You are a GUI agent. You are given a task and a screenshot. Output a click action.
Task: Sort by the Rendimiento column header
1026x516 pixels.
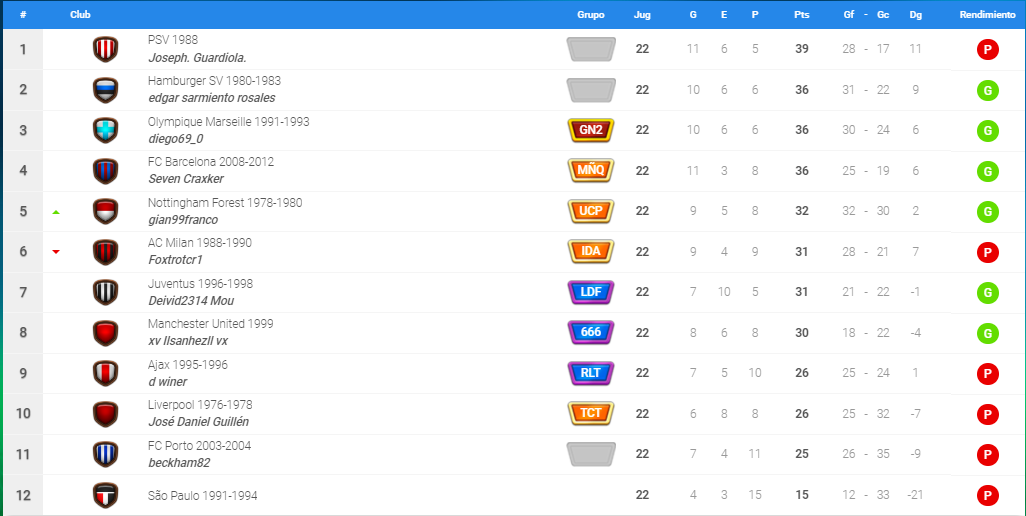(x=987, y=14)
